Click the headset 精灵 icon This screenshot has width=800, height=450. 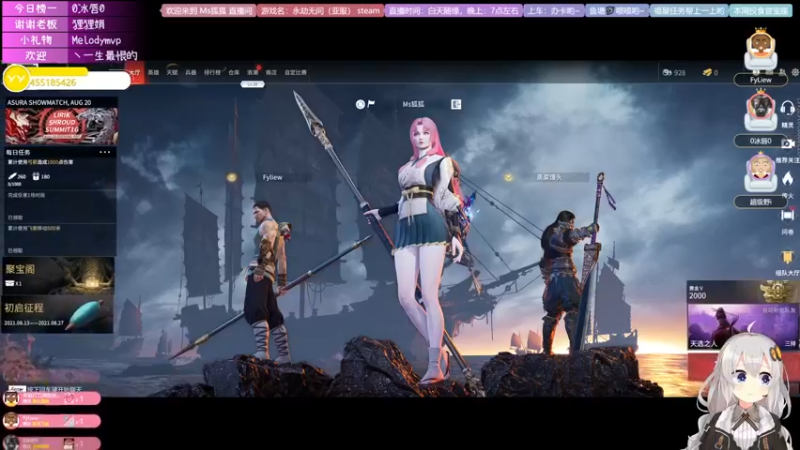[x=787, y=108]
